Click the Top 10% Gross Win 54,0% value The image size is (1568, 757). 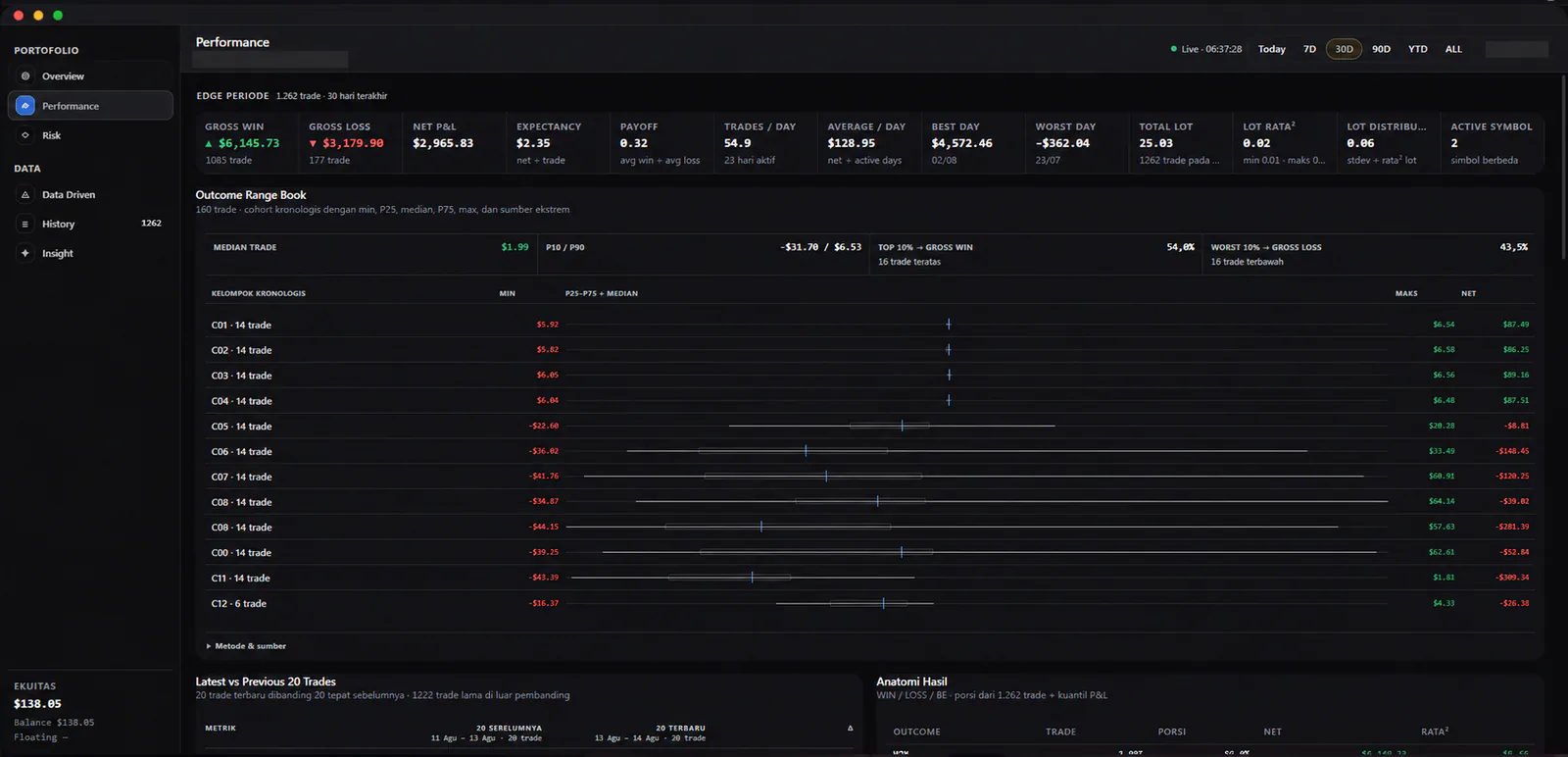click(1180, 247)
